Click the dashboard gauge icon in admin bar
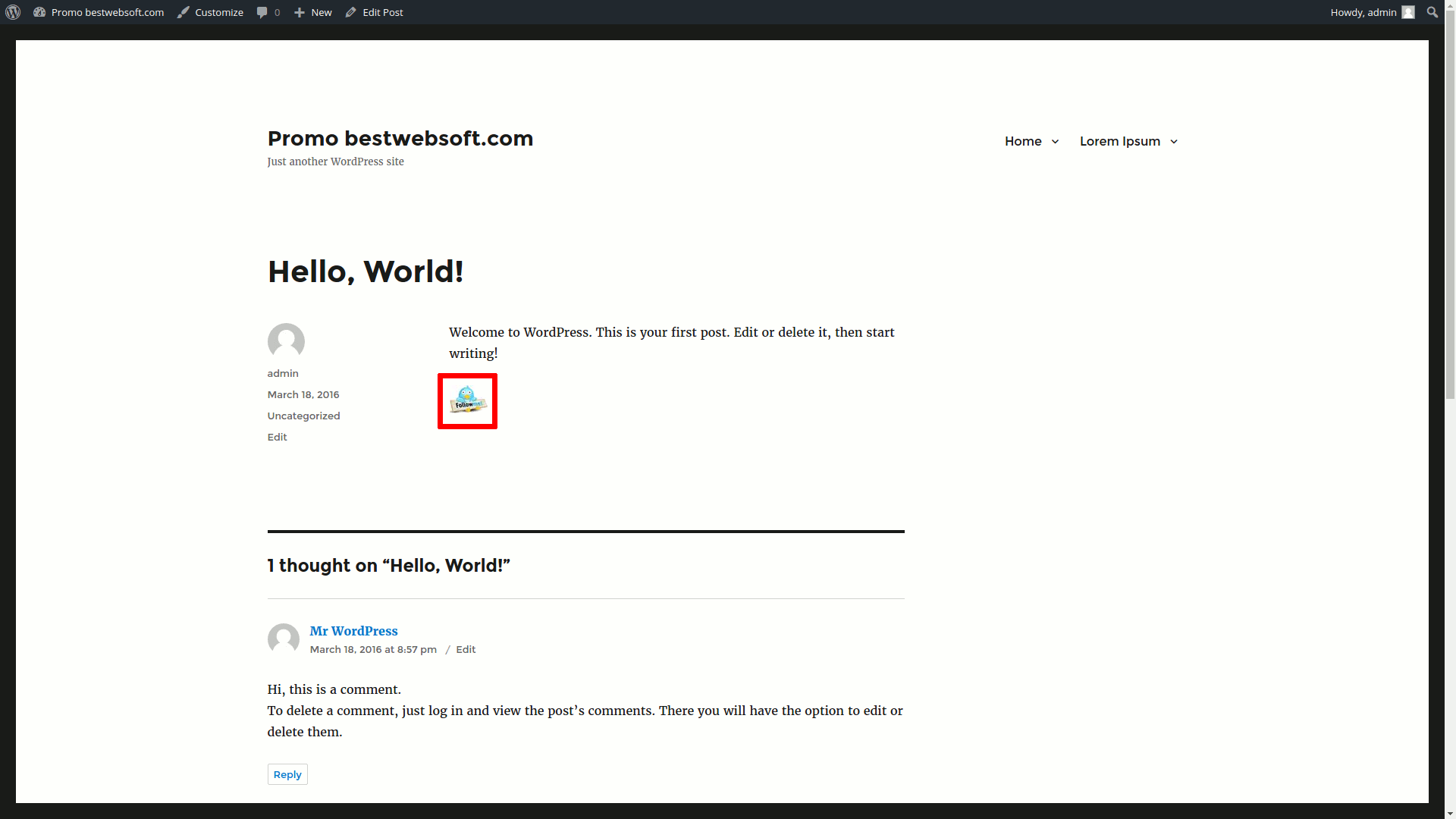1456x819 pixels. point(39,12)
